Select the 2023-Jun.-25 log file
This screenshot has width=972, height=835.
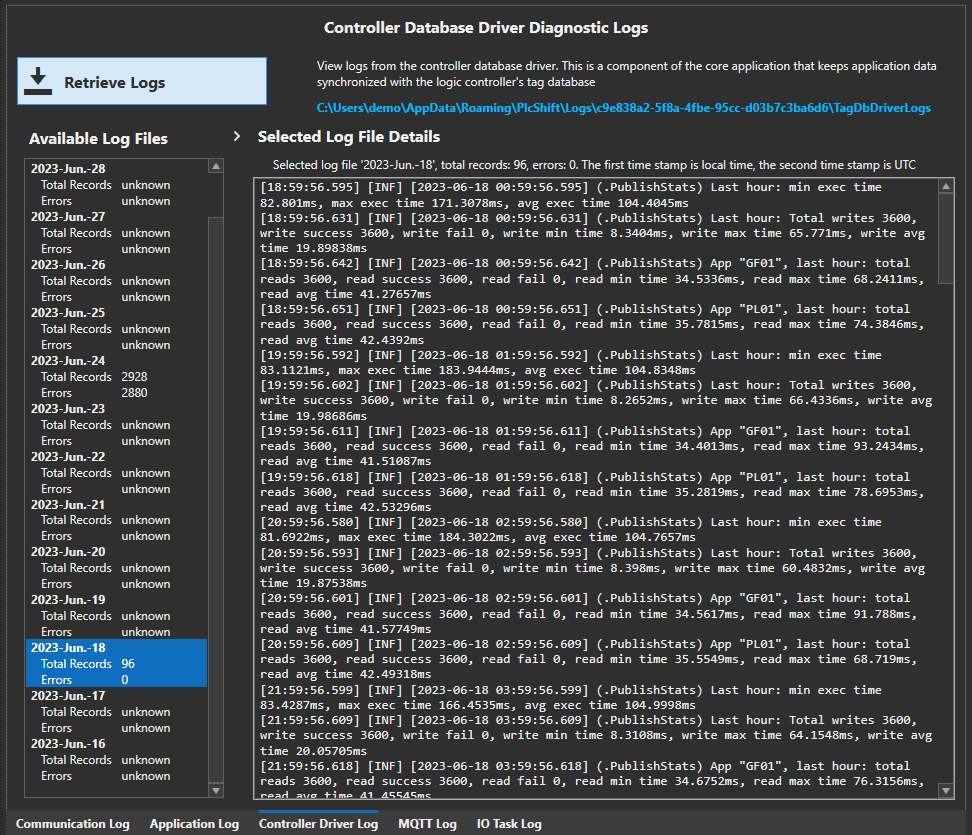(117, 329)
